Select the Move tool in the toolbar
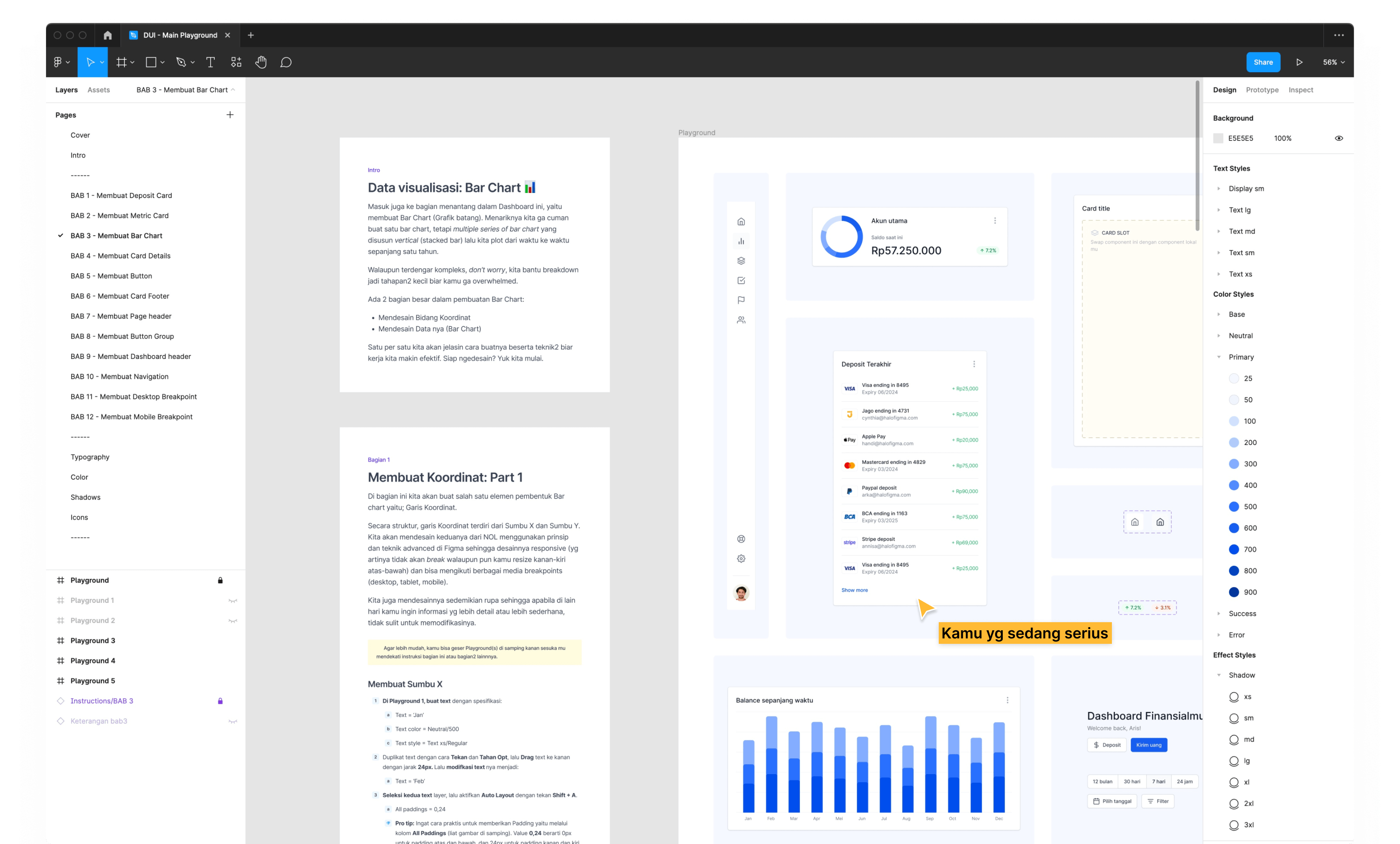This screenshot has width=1400, height=844. click(92, 62)
